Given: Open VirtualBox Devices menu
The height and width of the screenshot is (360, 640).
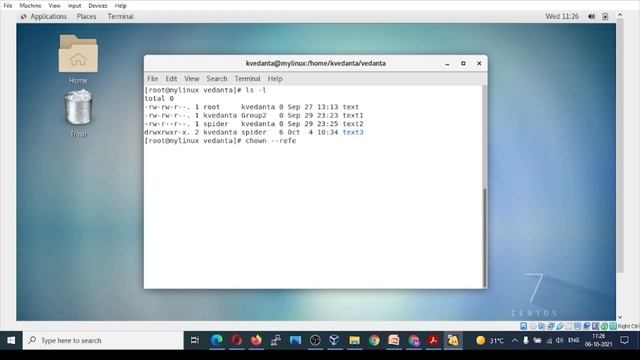Looking at the screenshot, I should tap(98, 6).
